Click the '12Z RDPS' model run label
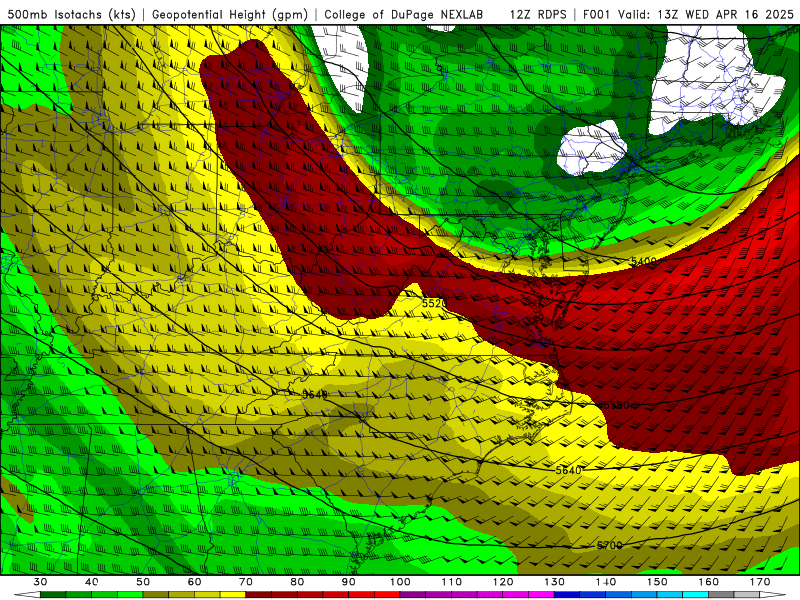This screenshot has width=800, height=600. click(538, 14)
